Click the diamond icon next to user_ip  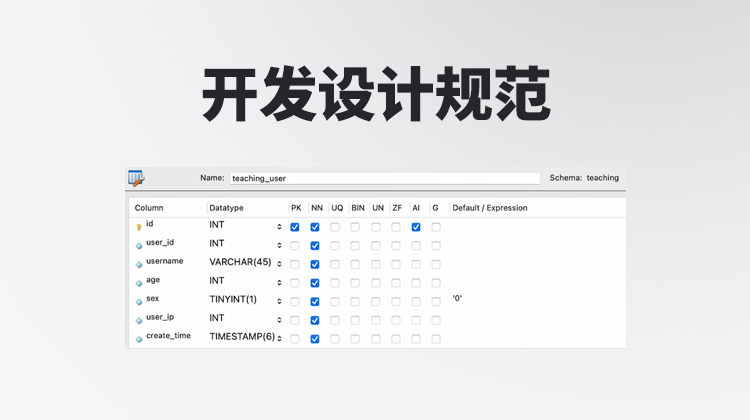pos(139,320)
